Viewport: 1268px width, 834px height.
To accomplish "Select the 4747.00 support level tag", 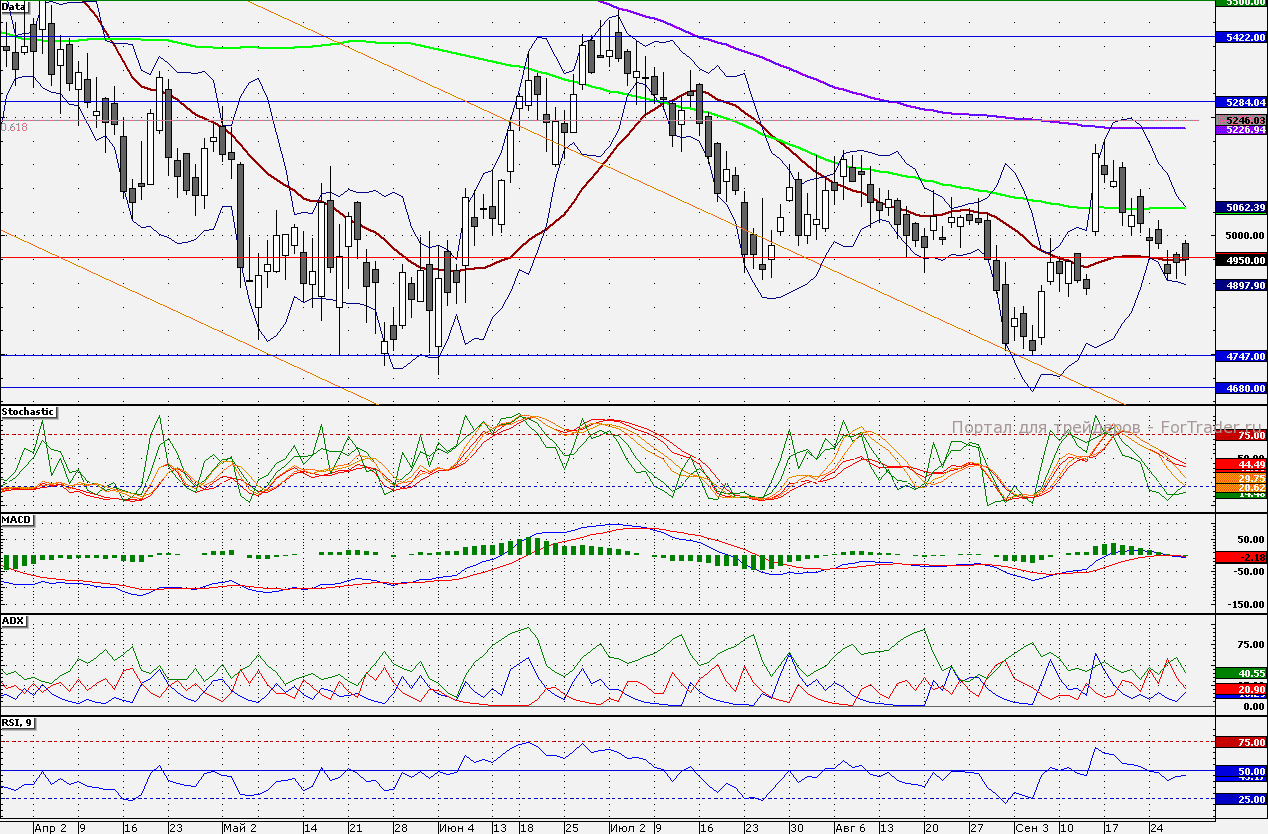I will (1239, 356).
